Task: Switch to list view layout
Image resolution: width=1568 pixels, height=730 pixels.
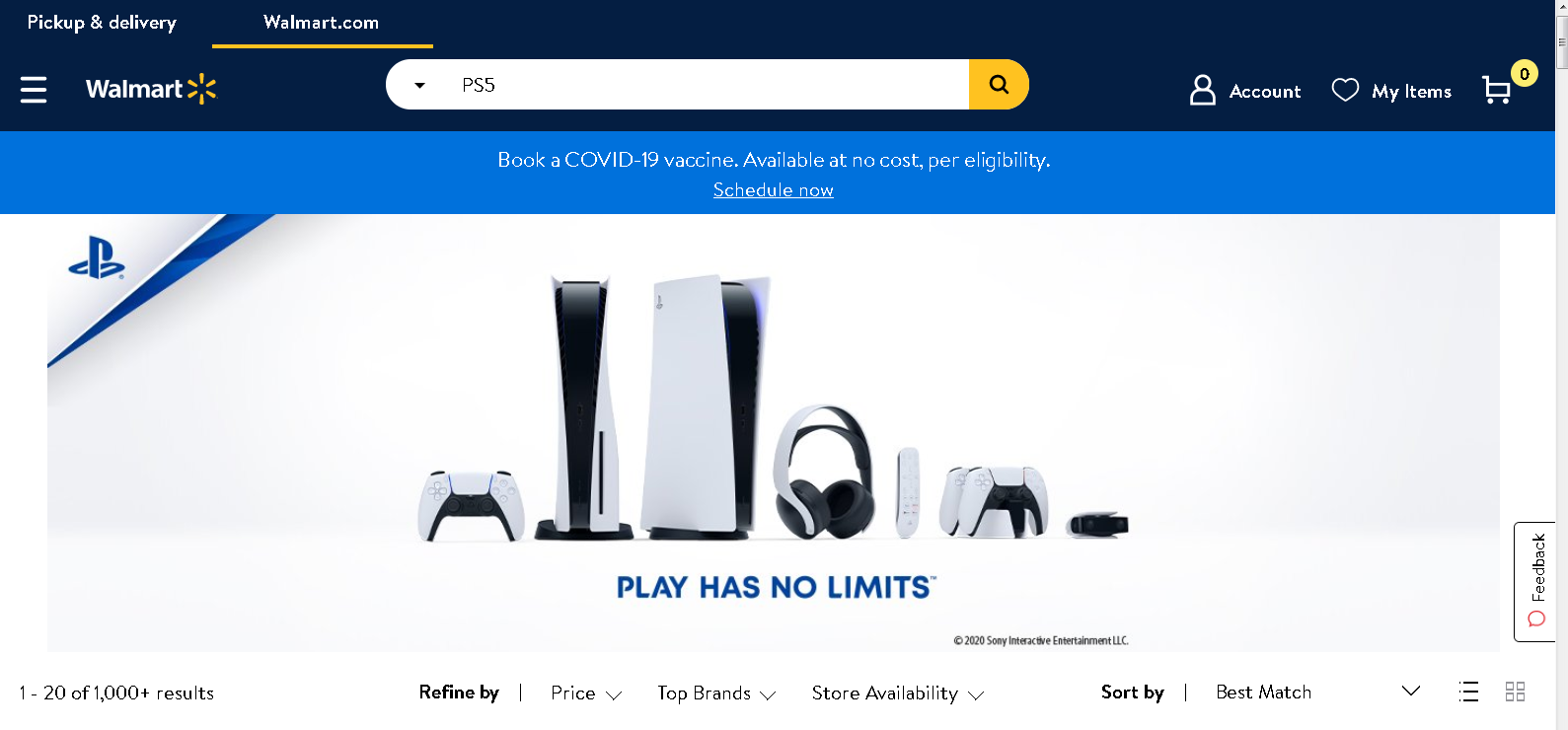Action: (1468, 692)
